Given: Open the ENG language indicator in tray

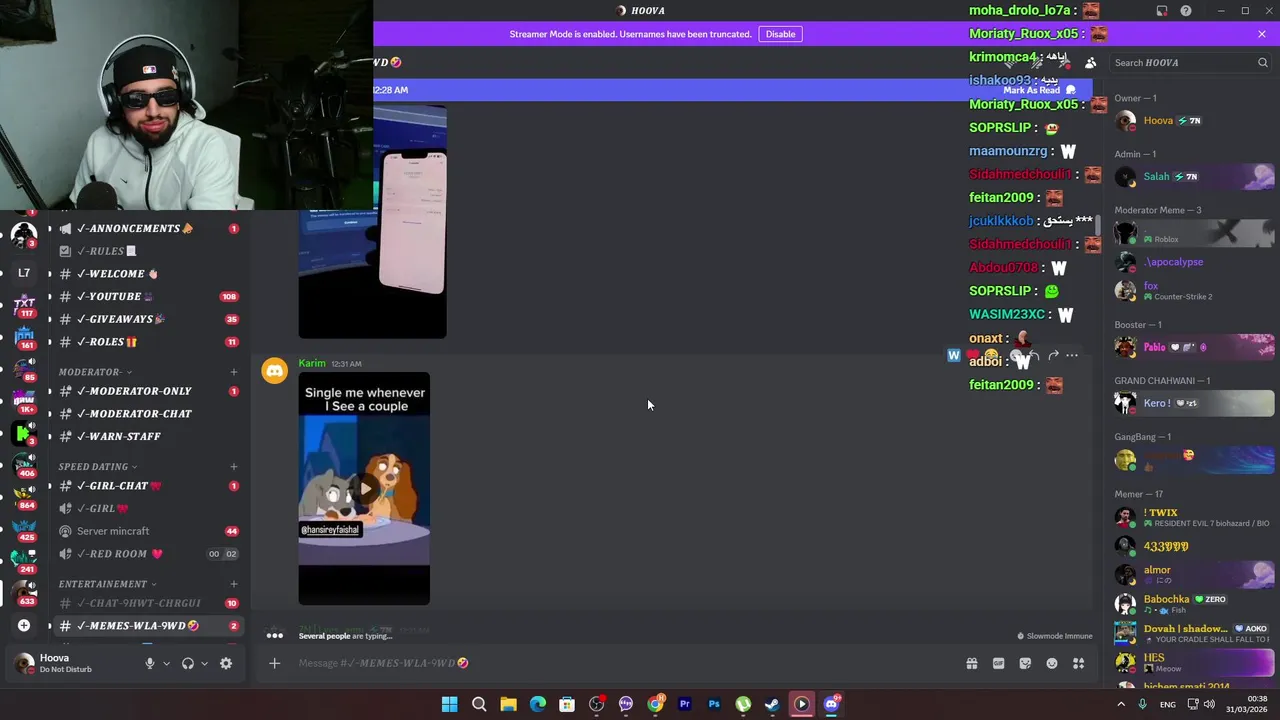Looking at the screenshot, I should (x=1167, y=705).
